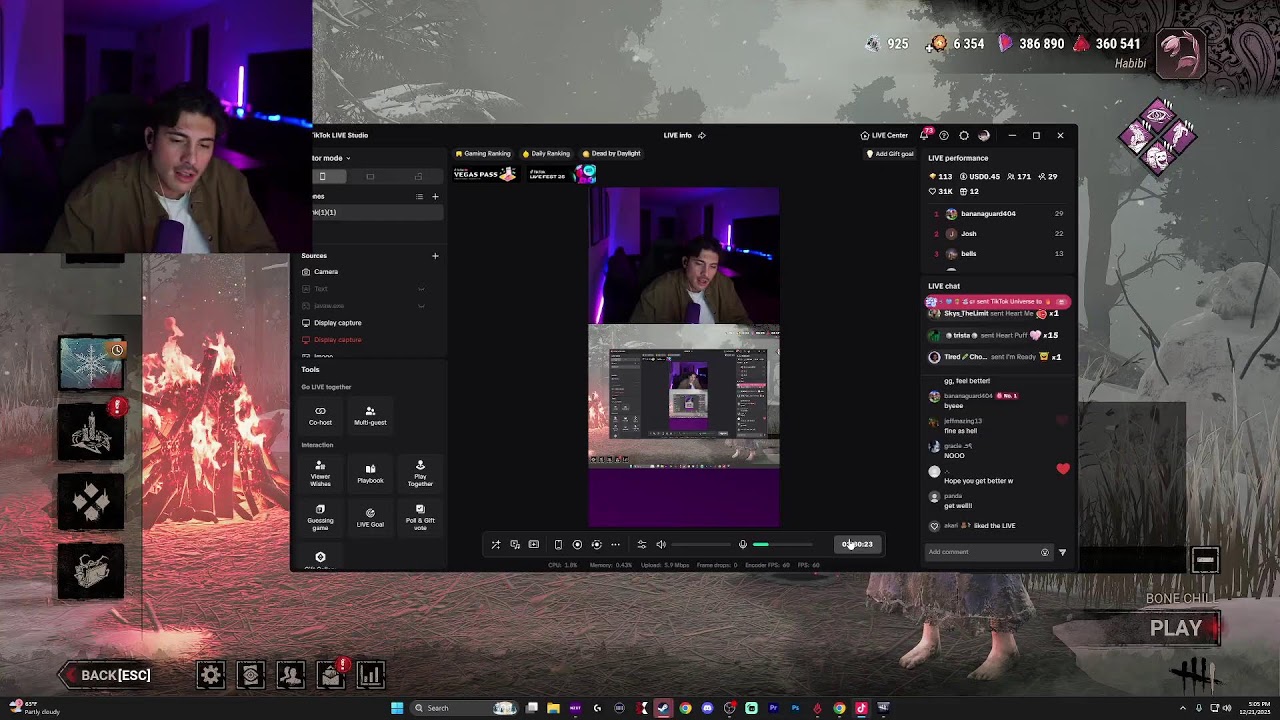Adjust the speaker volume slider
Viewport: 1280px width, 720px height.
(700, 545)
